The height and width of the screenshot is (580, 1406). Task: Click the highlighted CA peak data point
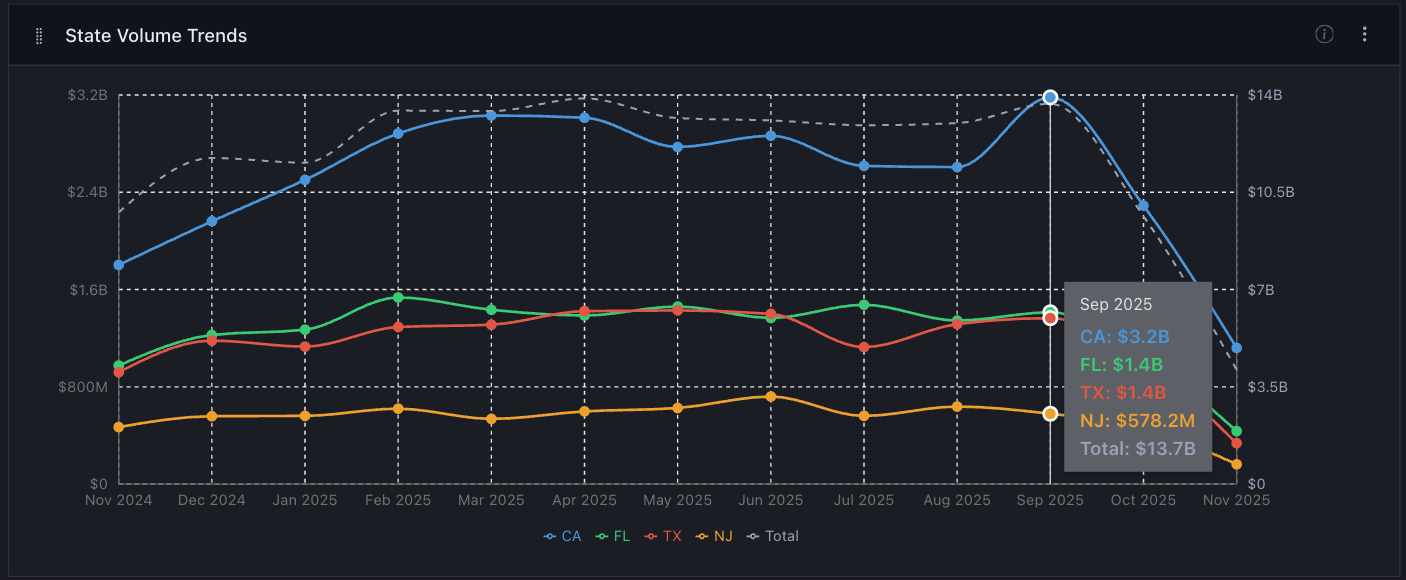[x=1050, y=97]
